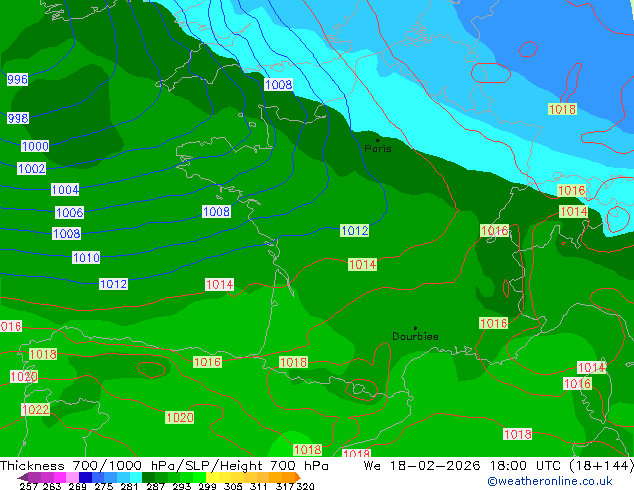Click the 293 legend value

(x=182, y=486)
